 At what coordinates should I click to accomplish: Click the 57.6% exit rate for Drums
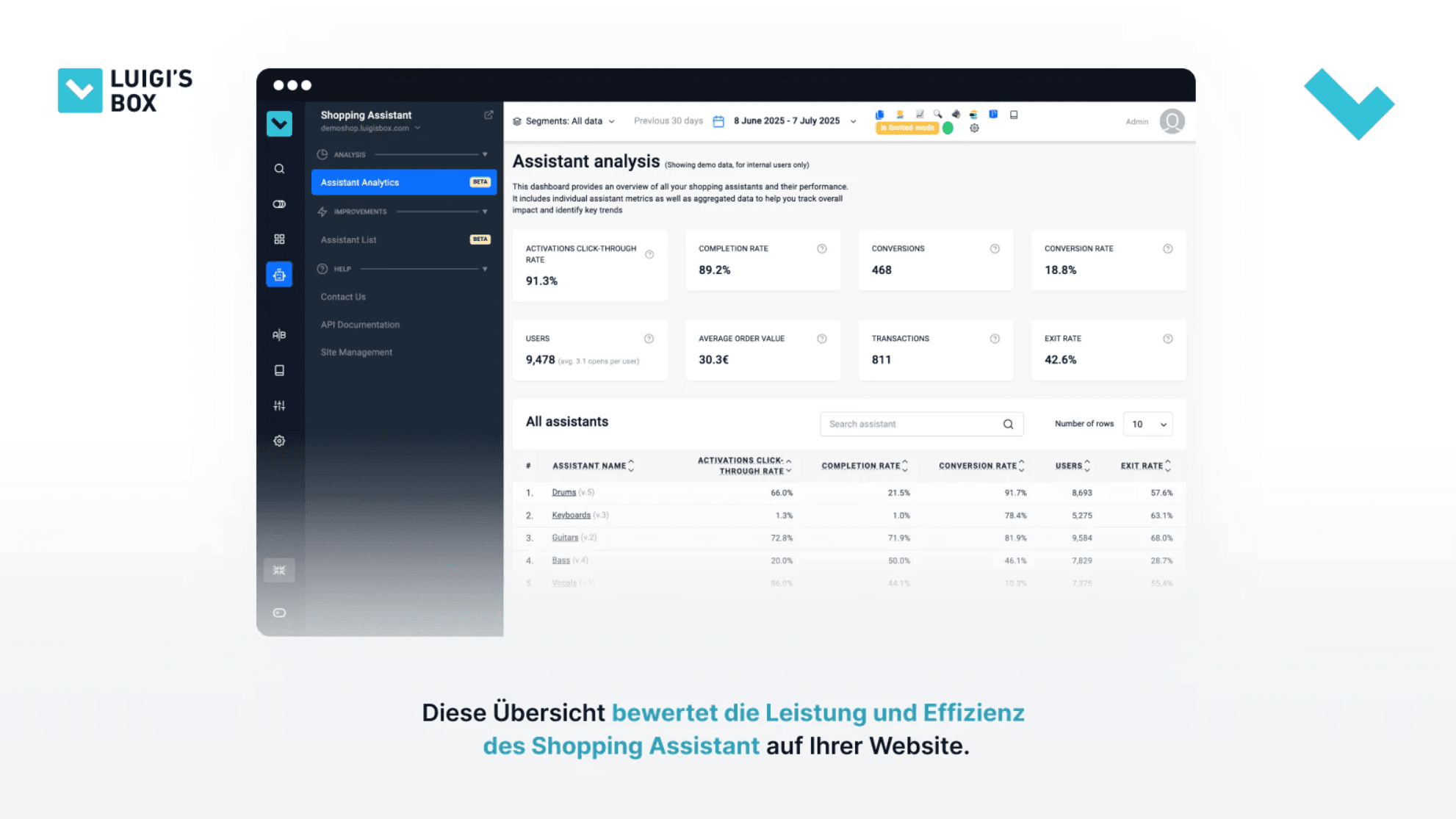(x=1161, y=493)
